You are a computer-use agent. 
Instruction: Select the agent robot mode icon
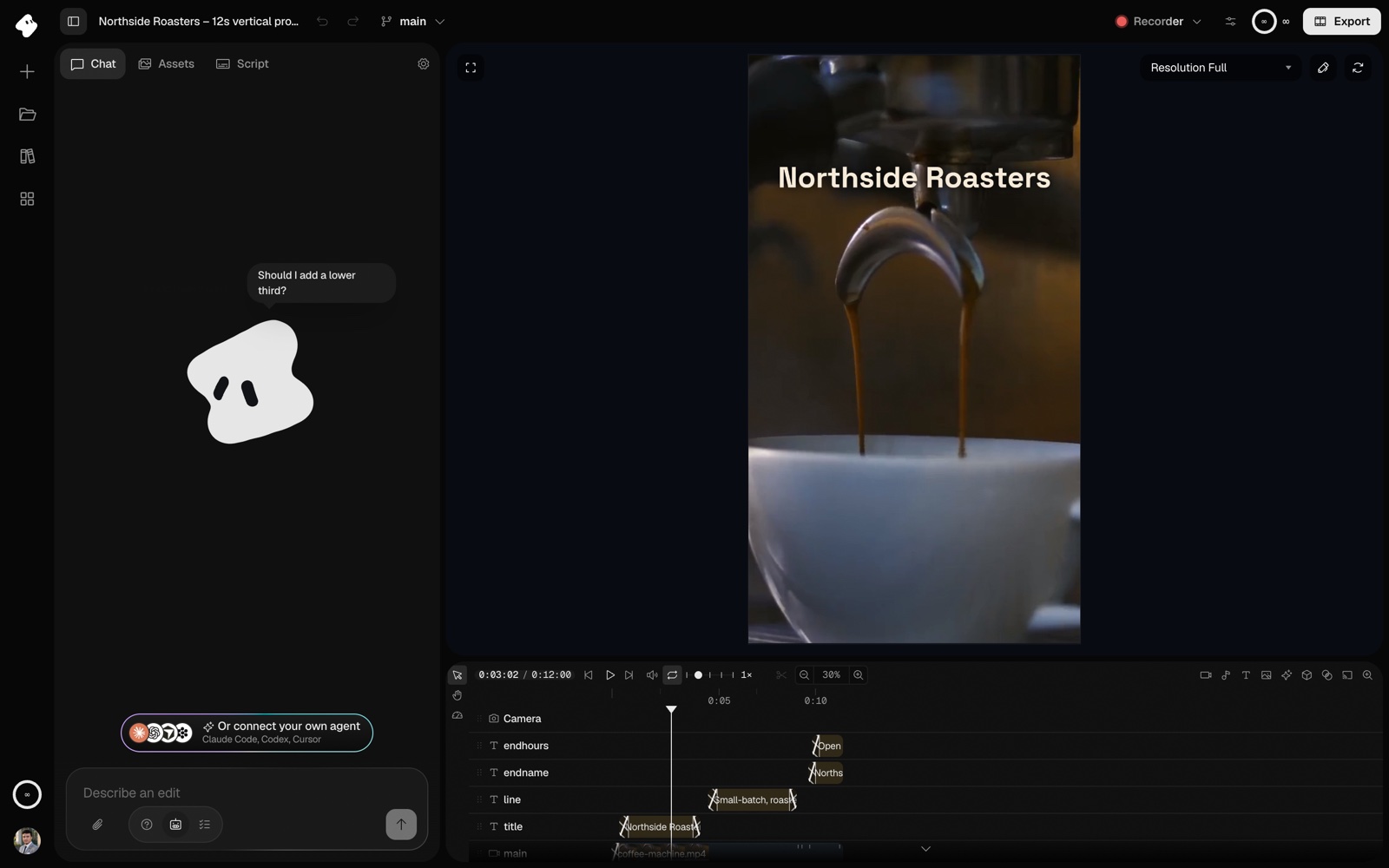pyautogui.click(x=175, y=825)
